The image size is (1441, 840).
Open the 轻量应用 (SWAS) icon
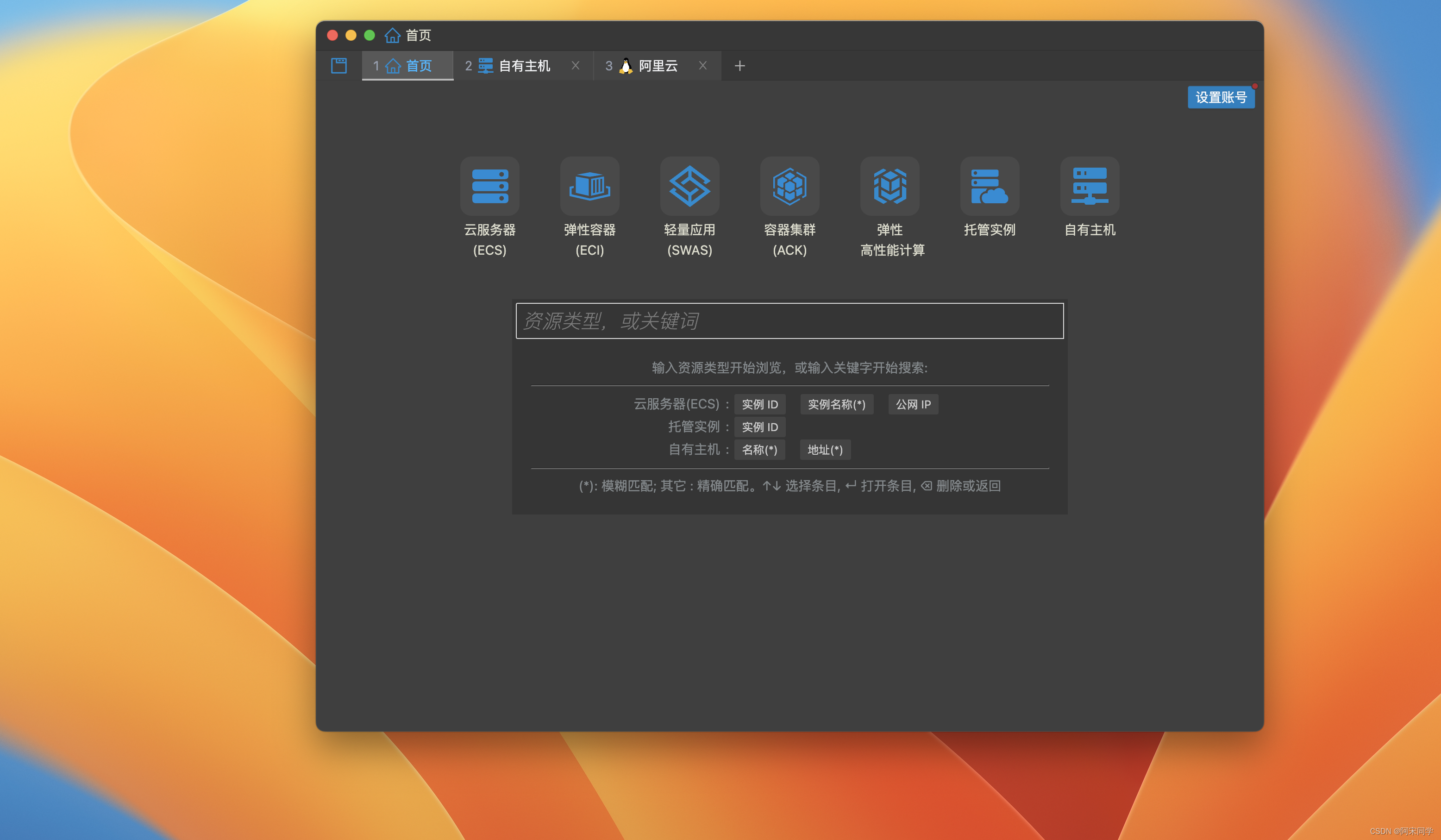click(689, 186)
